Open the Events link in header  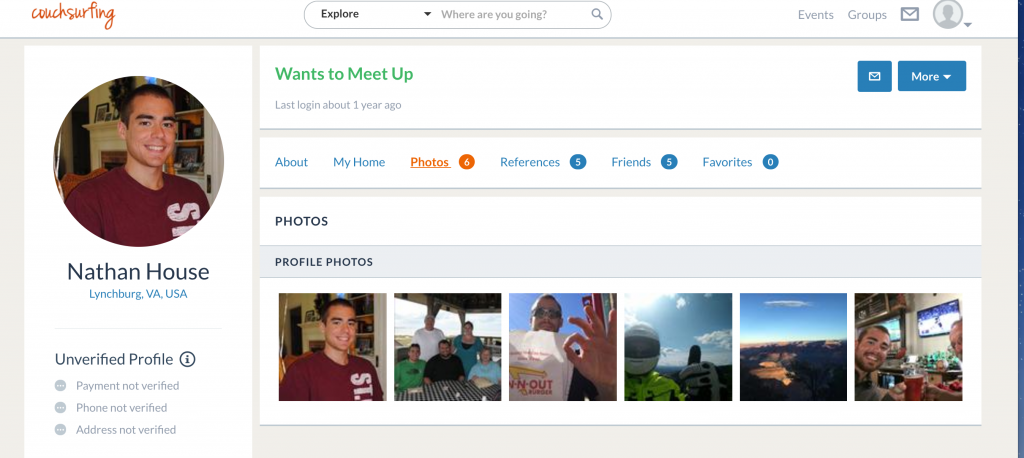coord(815,15)
